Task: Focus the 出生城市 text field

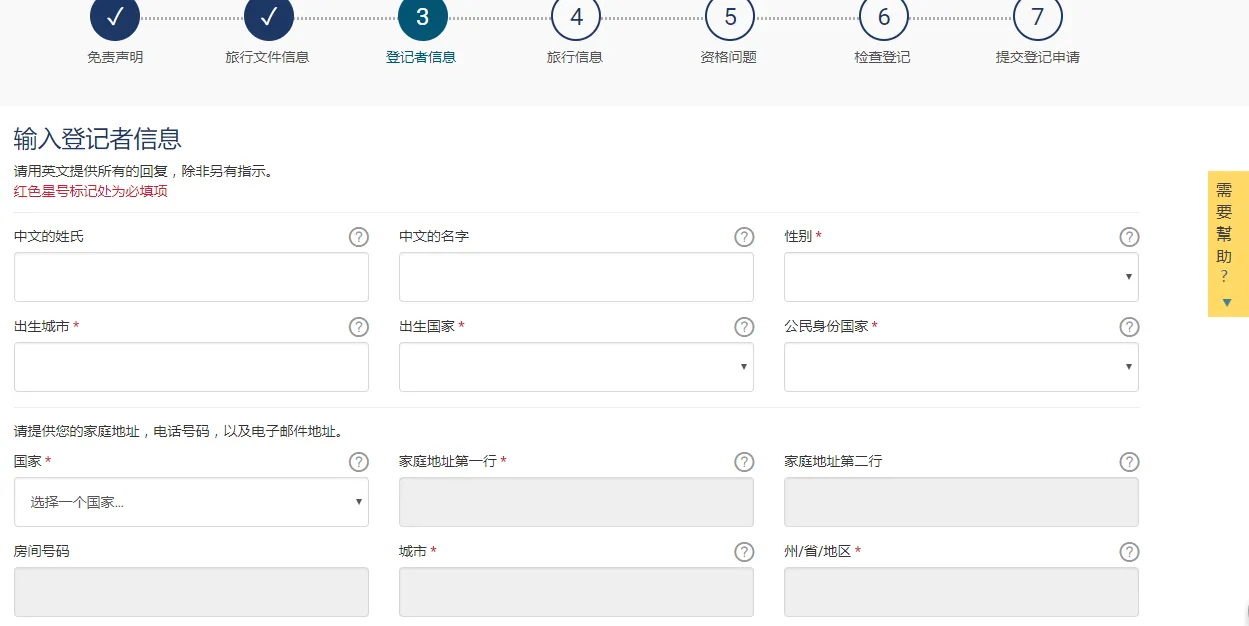Action: pyautogui.click(x=191, y=367)
